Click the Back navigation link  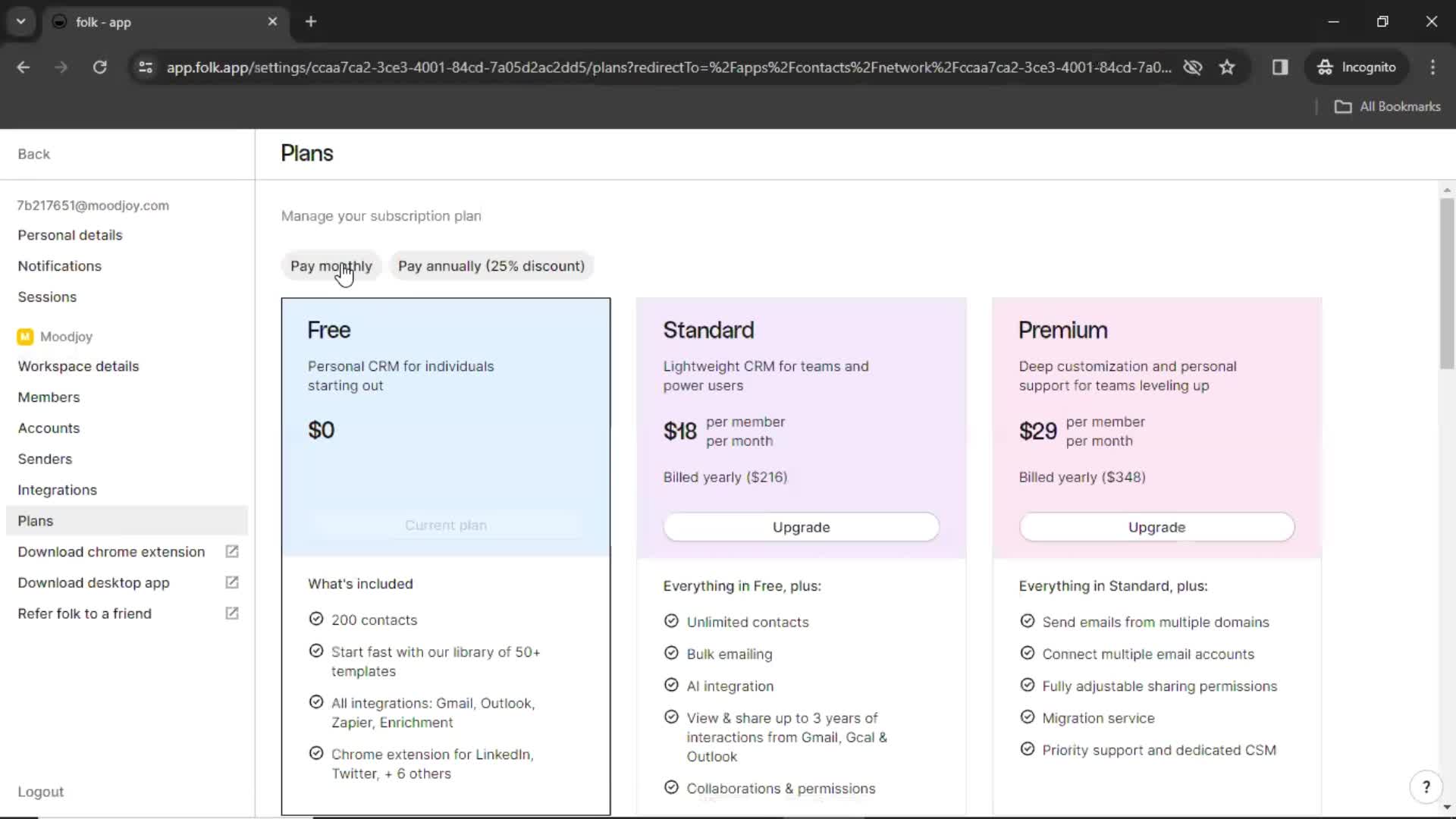point(34,154)
